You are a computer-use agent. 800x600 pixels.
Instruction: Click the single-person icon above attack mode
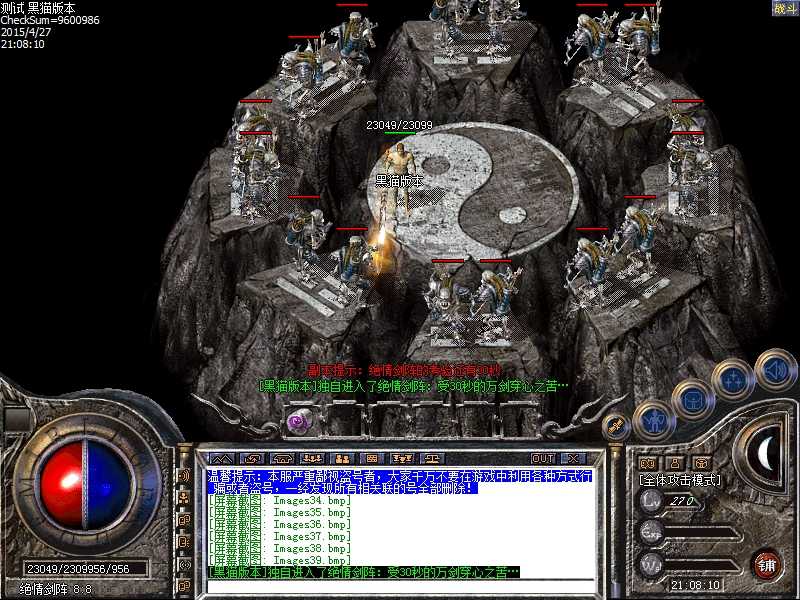[675, 463]
